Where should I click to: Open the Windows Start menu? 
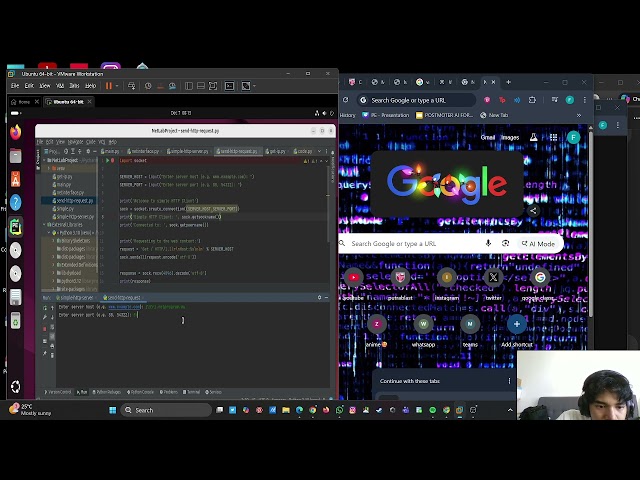tap(113, 410)
